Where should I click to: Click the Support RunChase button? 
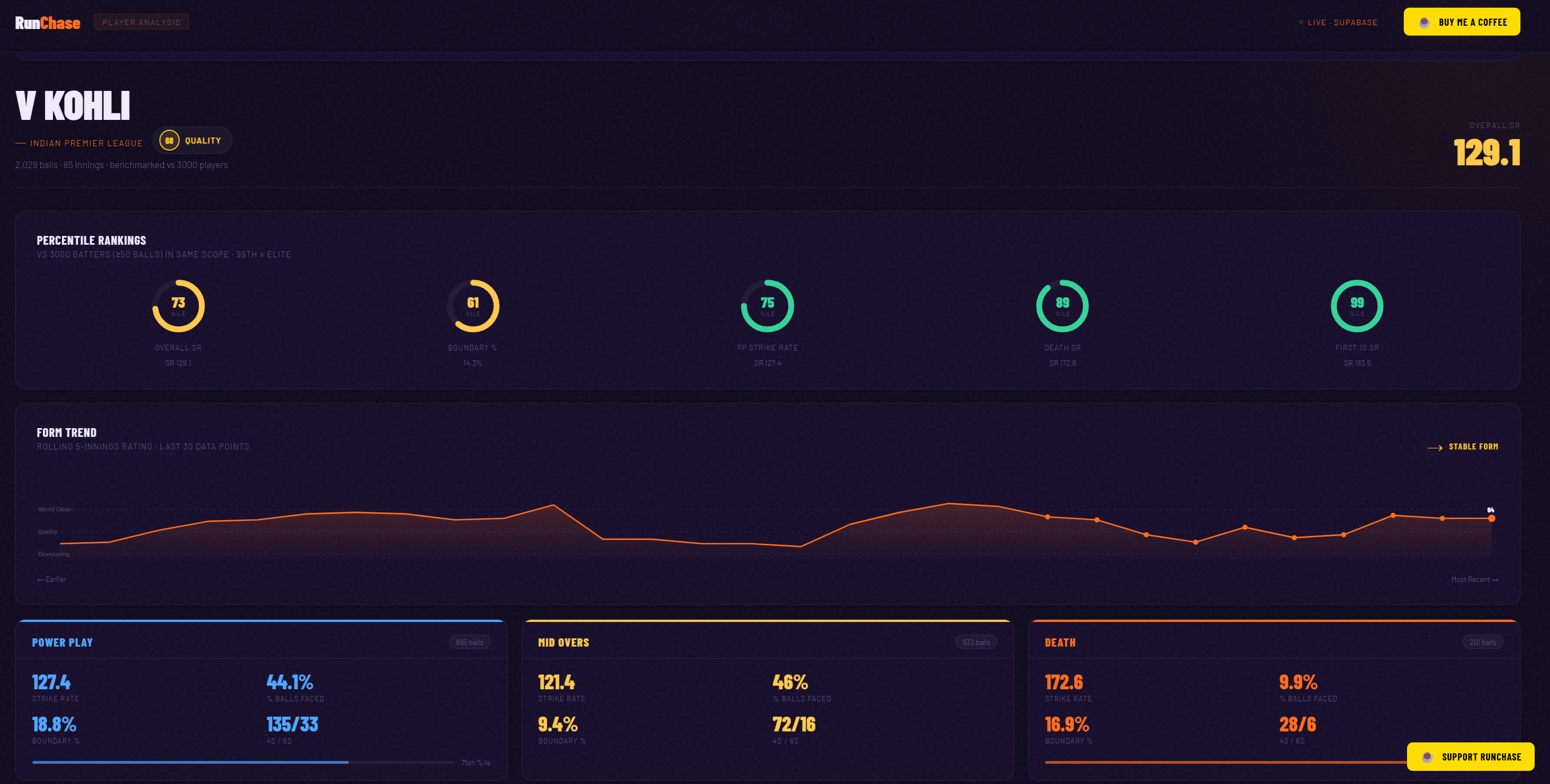(x=1470, y=757)
